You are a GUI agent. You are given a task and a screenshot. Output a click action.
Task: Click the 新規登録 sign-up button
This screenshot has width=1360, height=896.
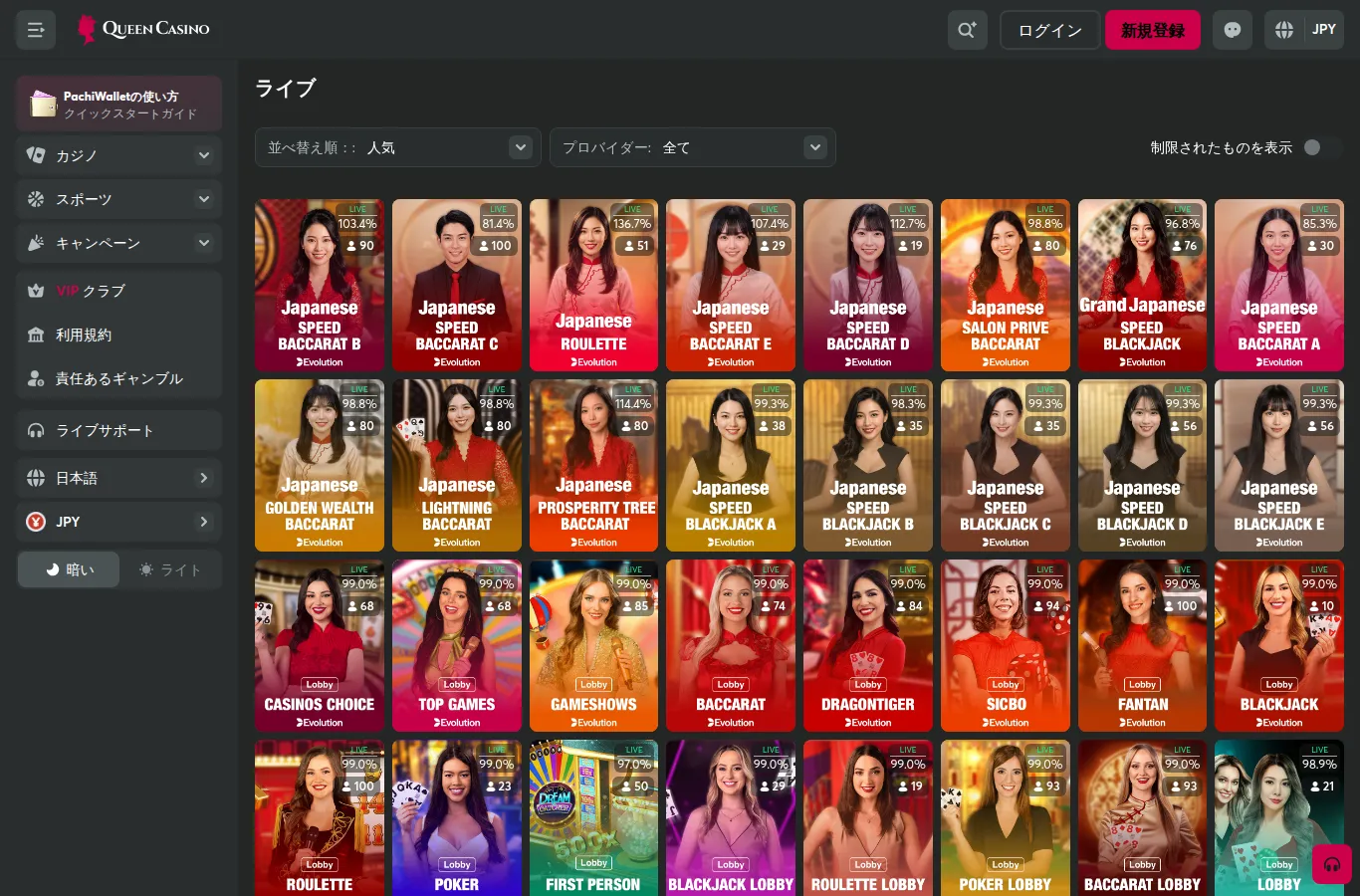[1153, 30]
